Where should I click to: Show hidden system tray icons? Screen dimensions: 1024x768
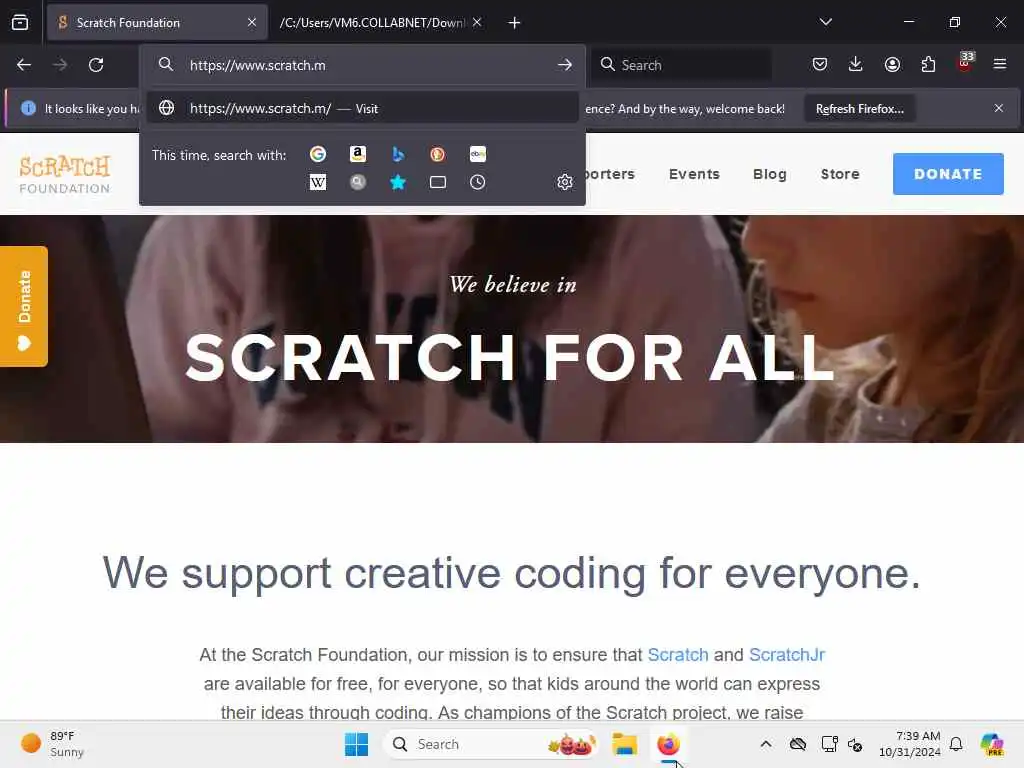pyautogui.click(x=766, y=744)
